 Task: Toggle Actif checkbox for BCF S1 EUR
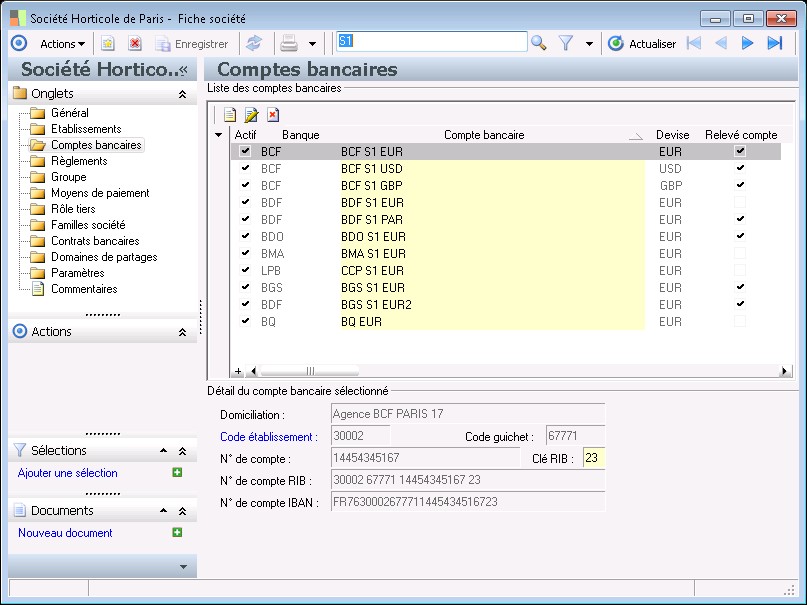(245, 152)
